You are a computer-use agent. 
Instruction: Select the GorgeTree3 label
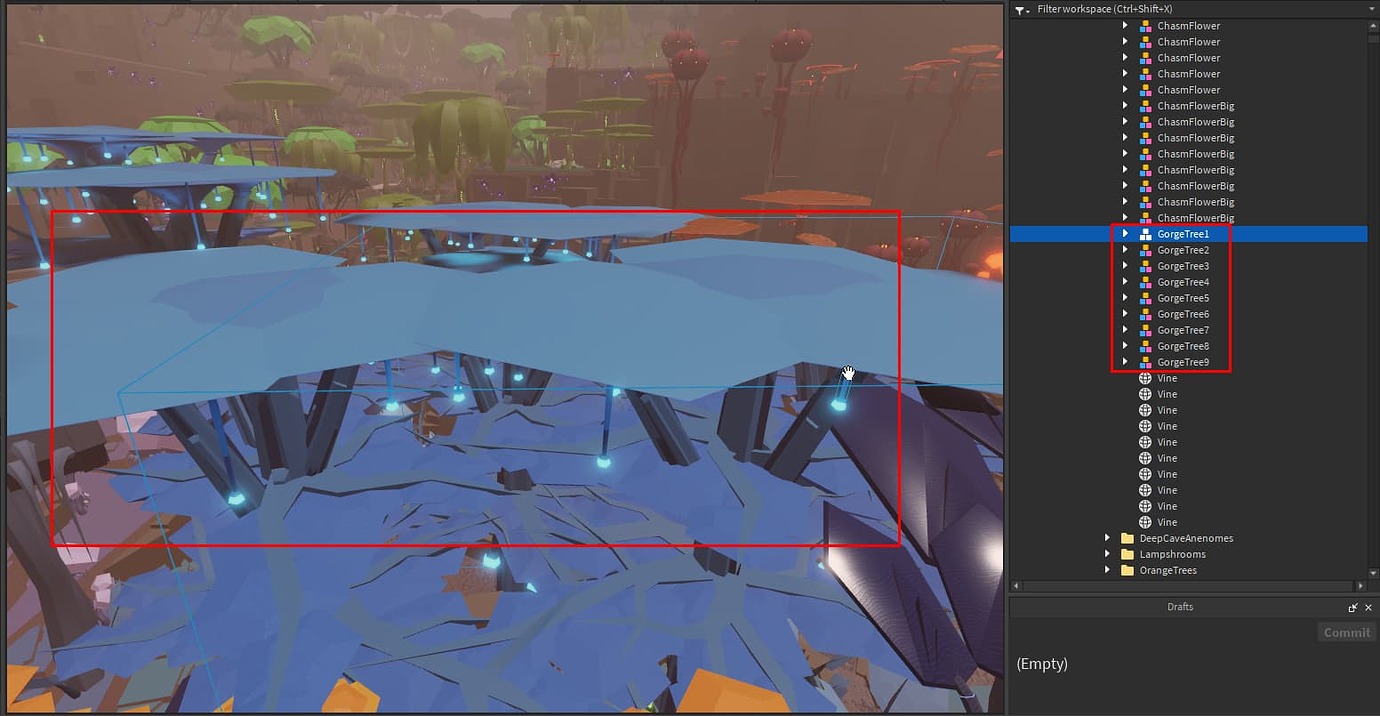(x=1183, y=266)
